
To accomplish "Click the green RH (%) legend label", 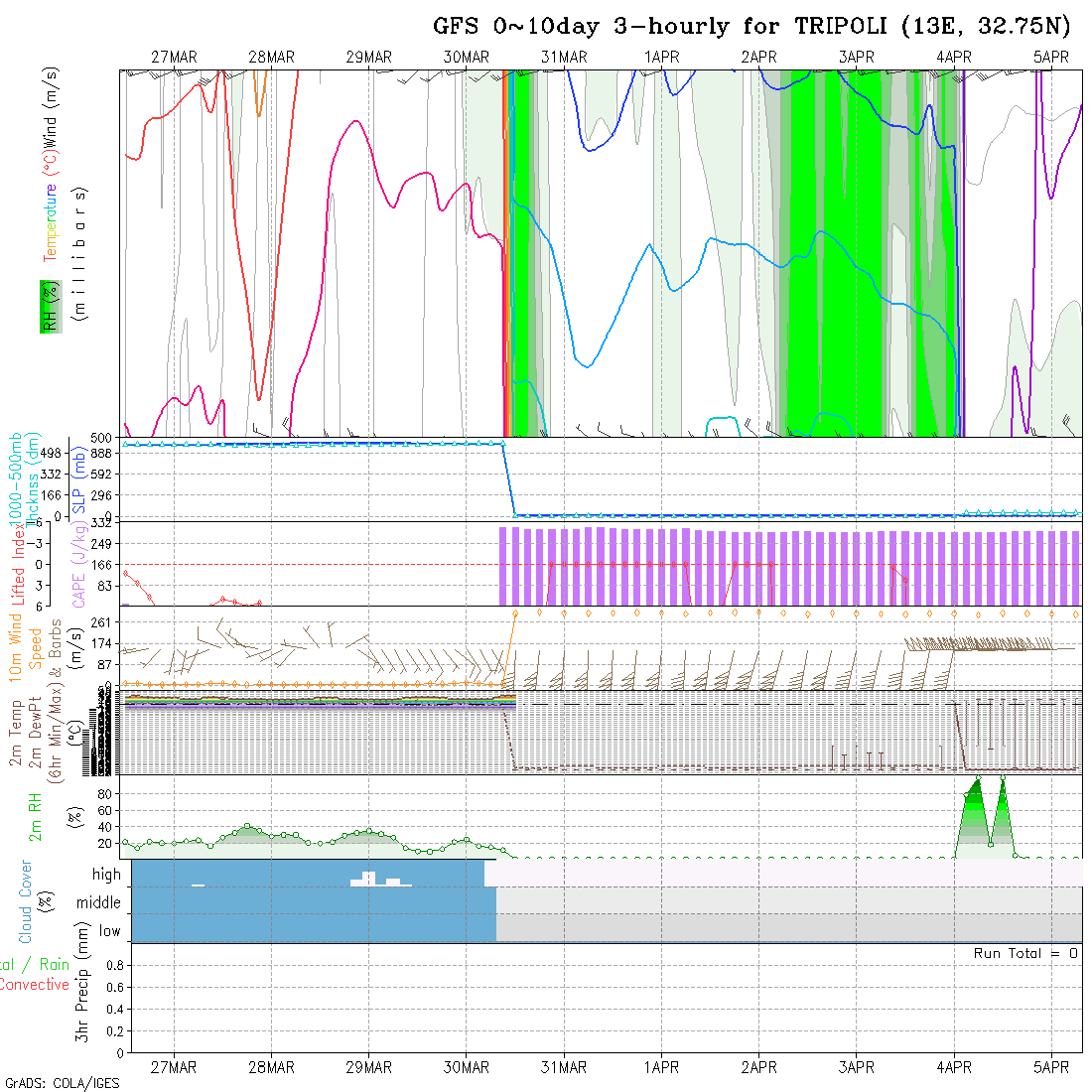I will pos(48,306).
